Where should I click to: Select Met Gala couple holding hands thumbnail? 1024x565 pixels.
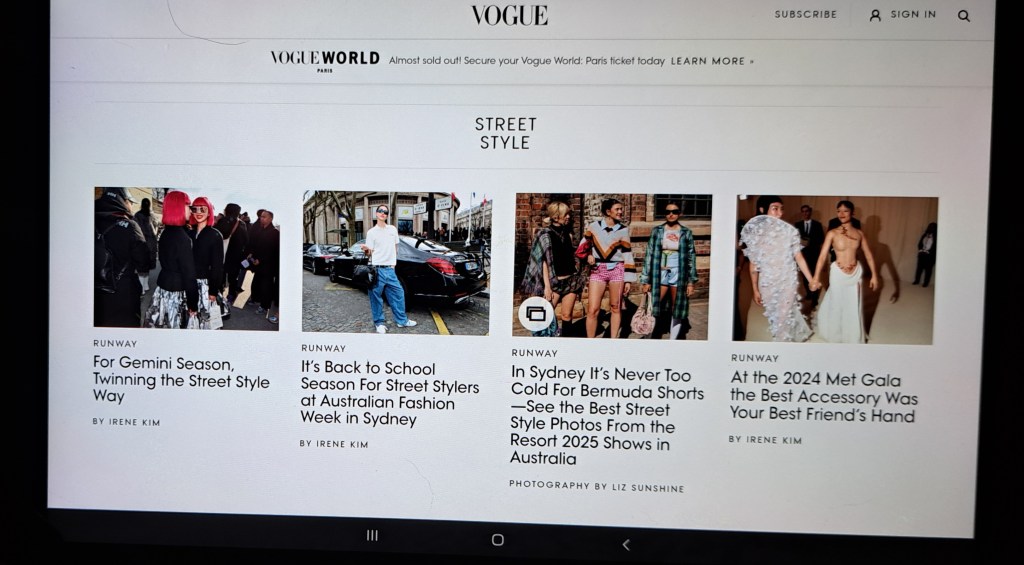(x=835, y=269)
